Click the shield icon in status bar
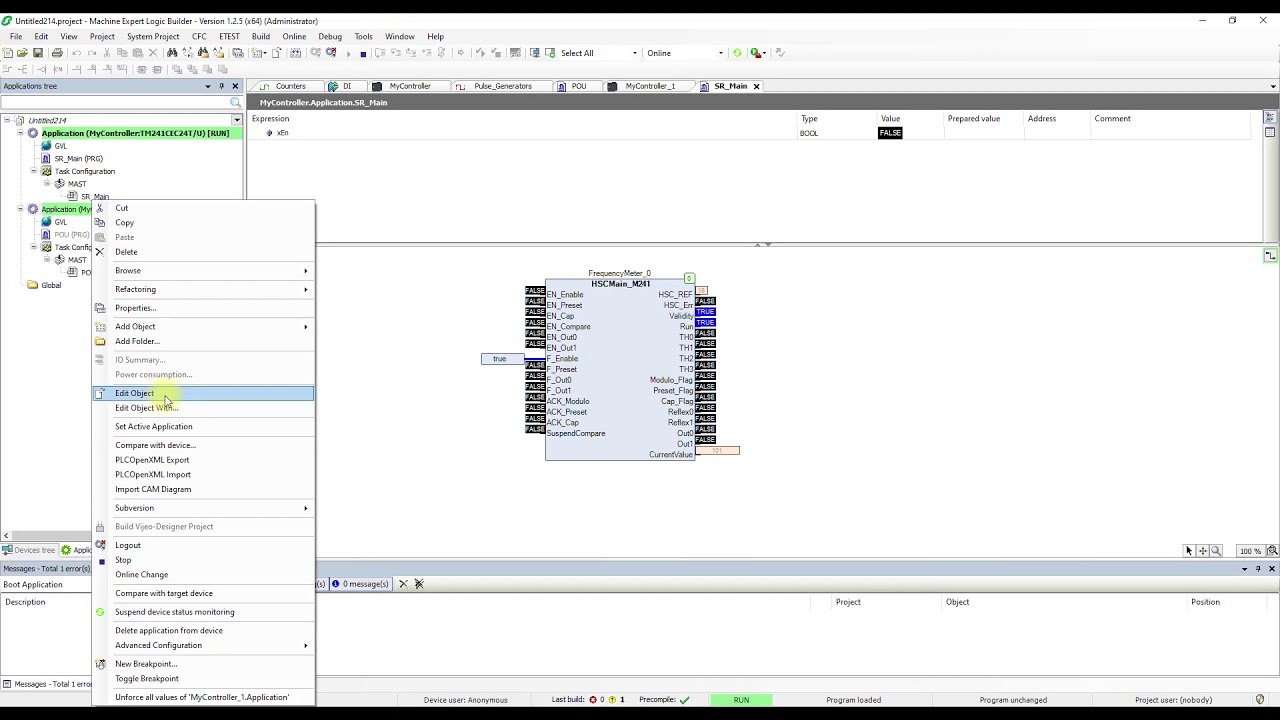Screen dimensions: 1280x720 coord(1260,699)
